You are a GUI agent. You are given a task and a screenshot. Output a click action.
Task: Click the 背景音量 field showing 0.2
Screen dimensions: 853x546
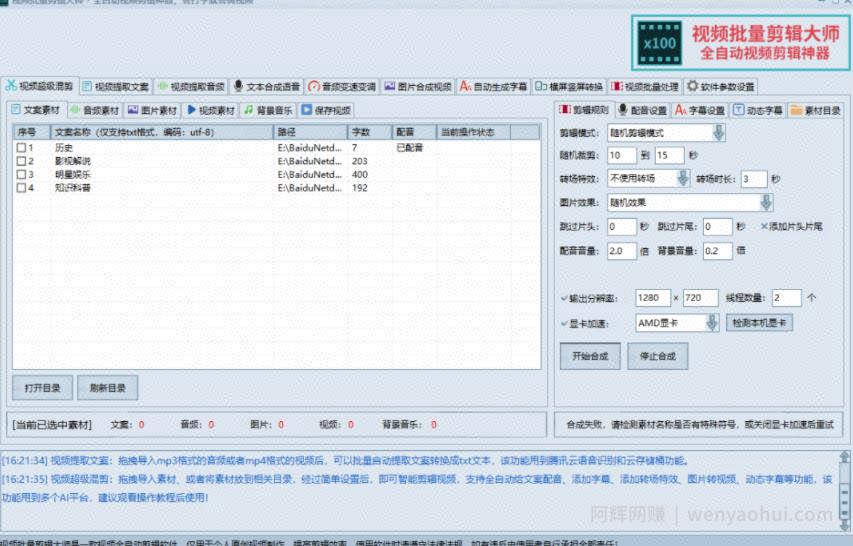pos(718,251)
